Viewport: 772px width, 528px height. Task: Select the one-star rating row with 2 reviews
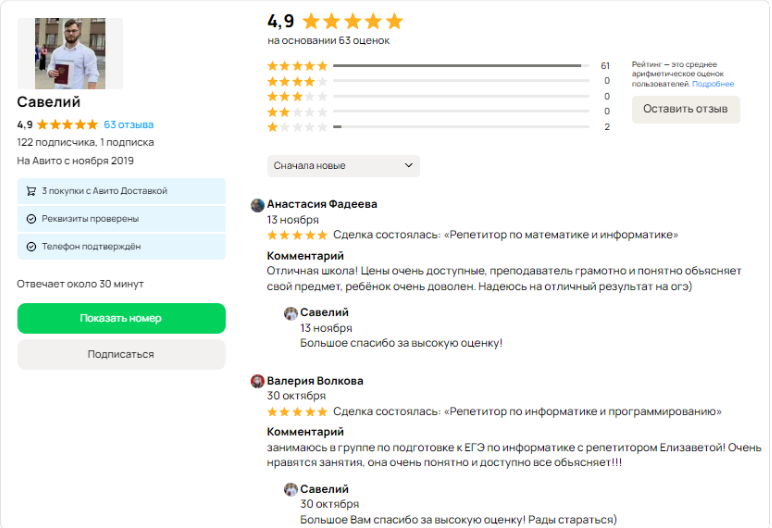[x=439, y=127]
